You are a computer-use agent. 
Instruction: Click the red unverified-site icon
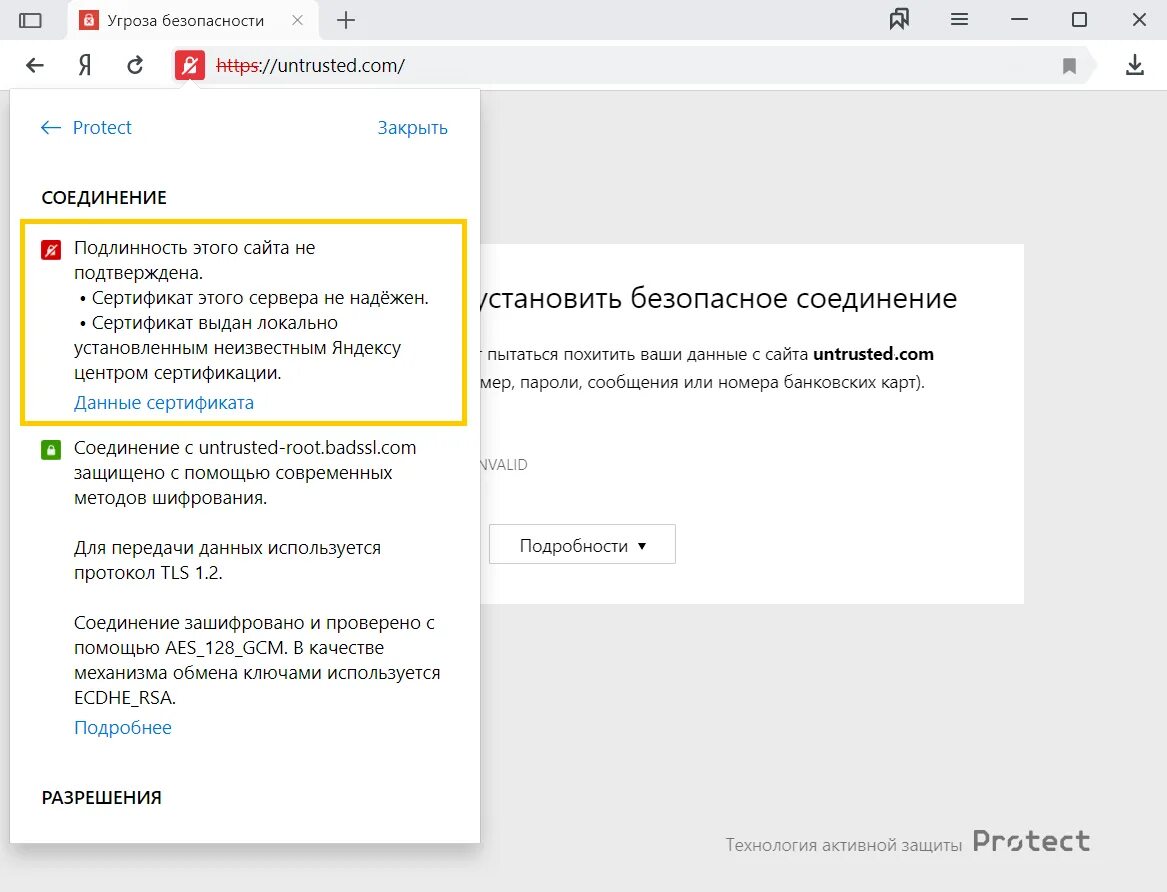pyautogui.click(x=51, y=250)
